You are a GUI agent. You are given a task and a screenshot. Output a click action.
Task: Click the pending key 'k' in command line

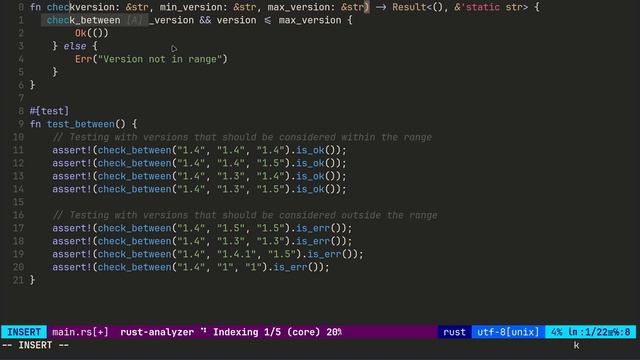(576, 345)
